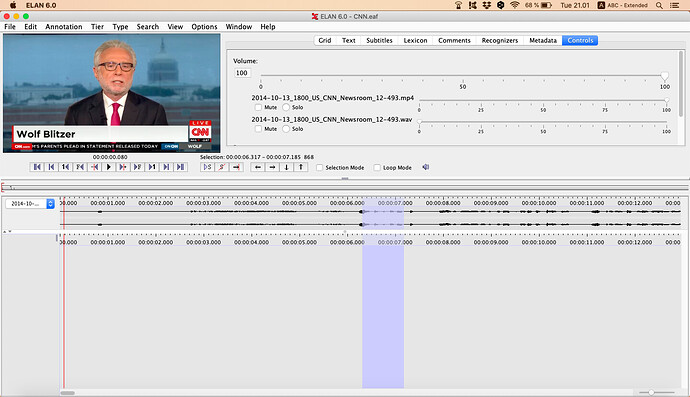
Task: Go to next annotation right arrow
Action: [x=272, y=167]
